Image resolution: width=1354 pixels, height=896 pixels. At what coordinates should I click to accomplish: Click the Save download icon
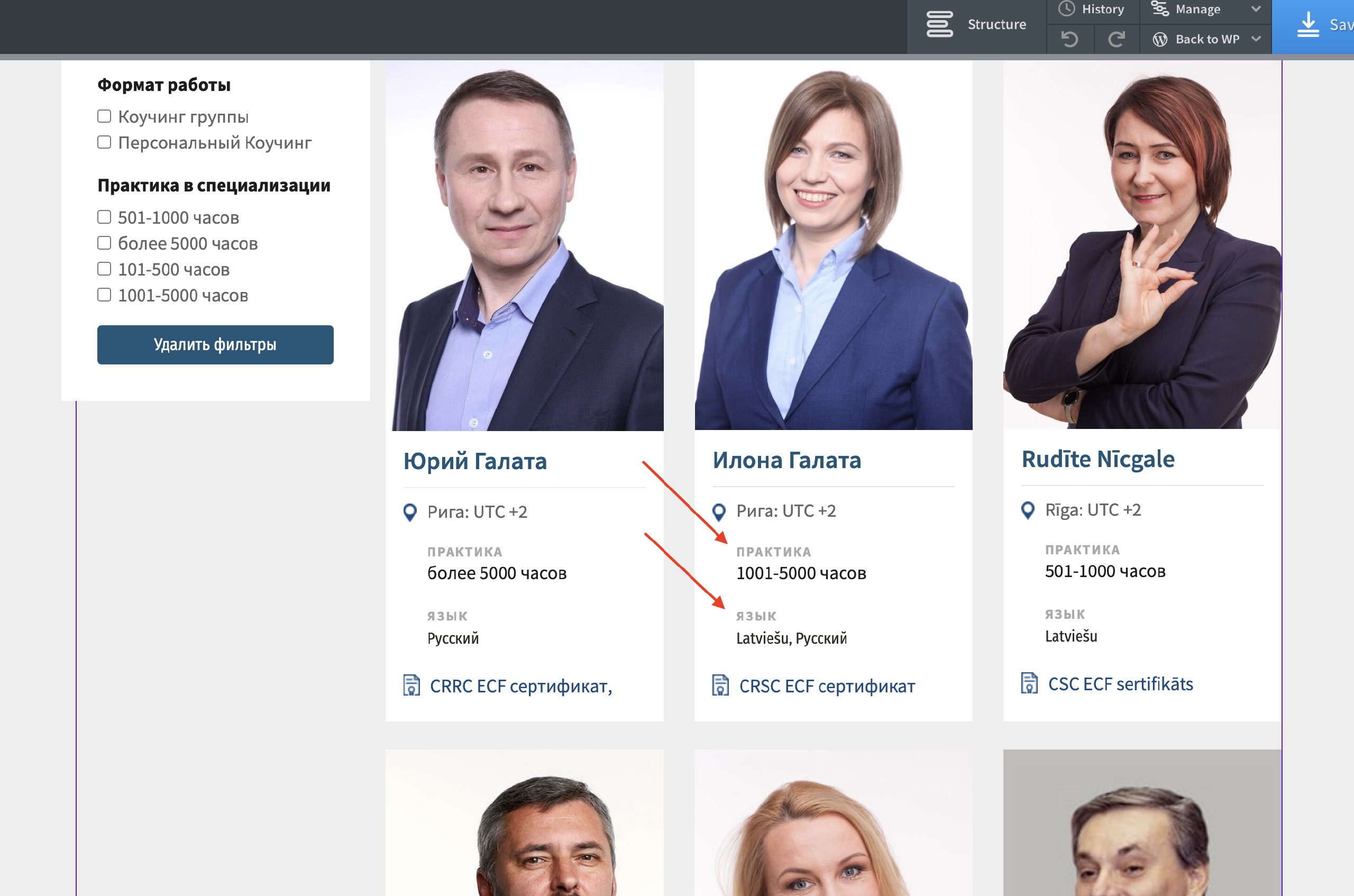point(1308,24)
